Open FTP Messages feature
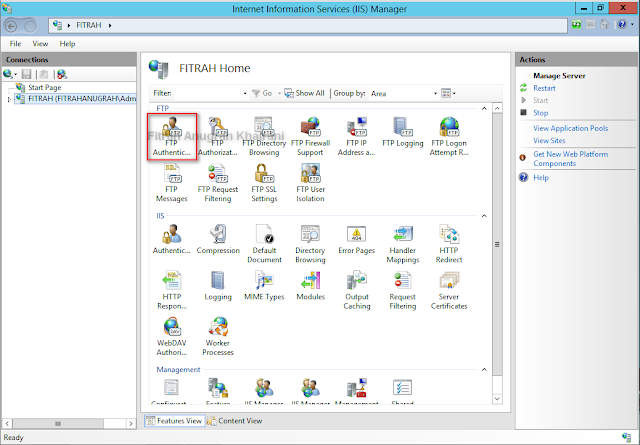Image resolution: width=640 pixels, height=445 pixels. pyautogui.click(x=171, y=183)
